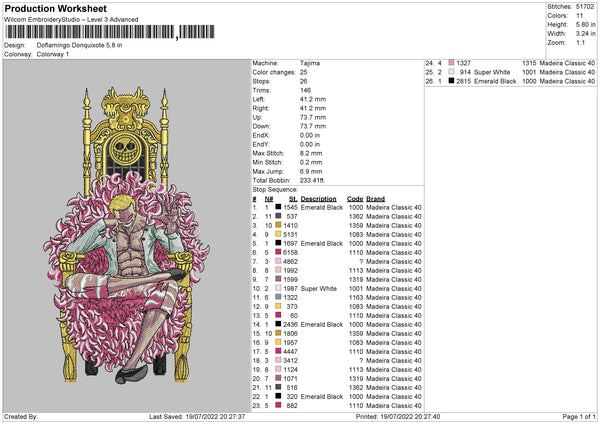Click the Width value '3.24 in'
The height and width of the screenshot is (424, 600).
pos(585,34)
